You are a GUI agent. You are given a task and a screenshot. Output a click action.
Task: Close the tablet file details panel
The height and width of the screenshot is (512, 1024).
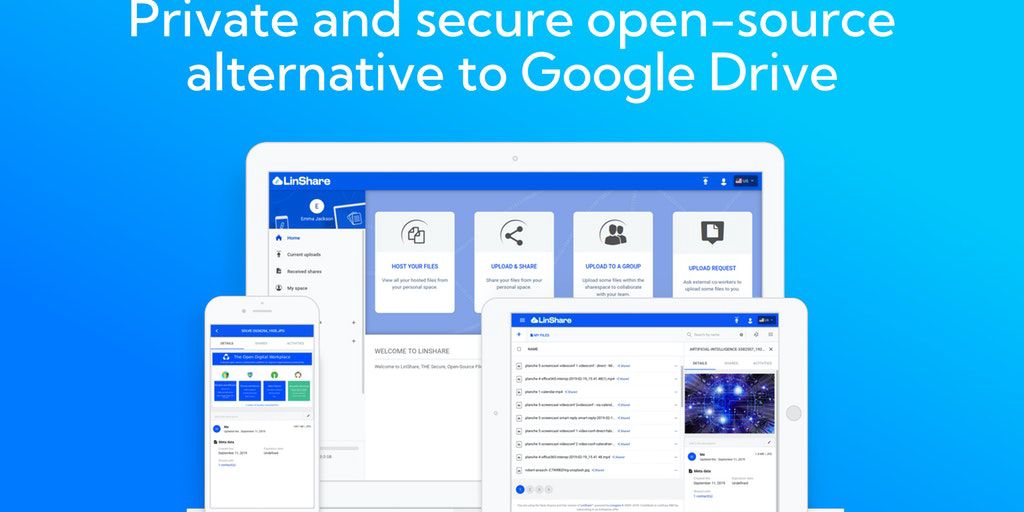click(771, 349)
